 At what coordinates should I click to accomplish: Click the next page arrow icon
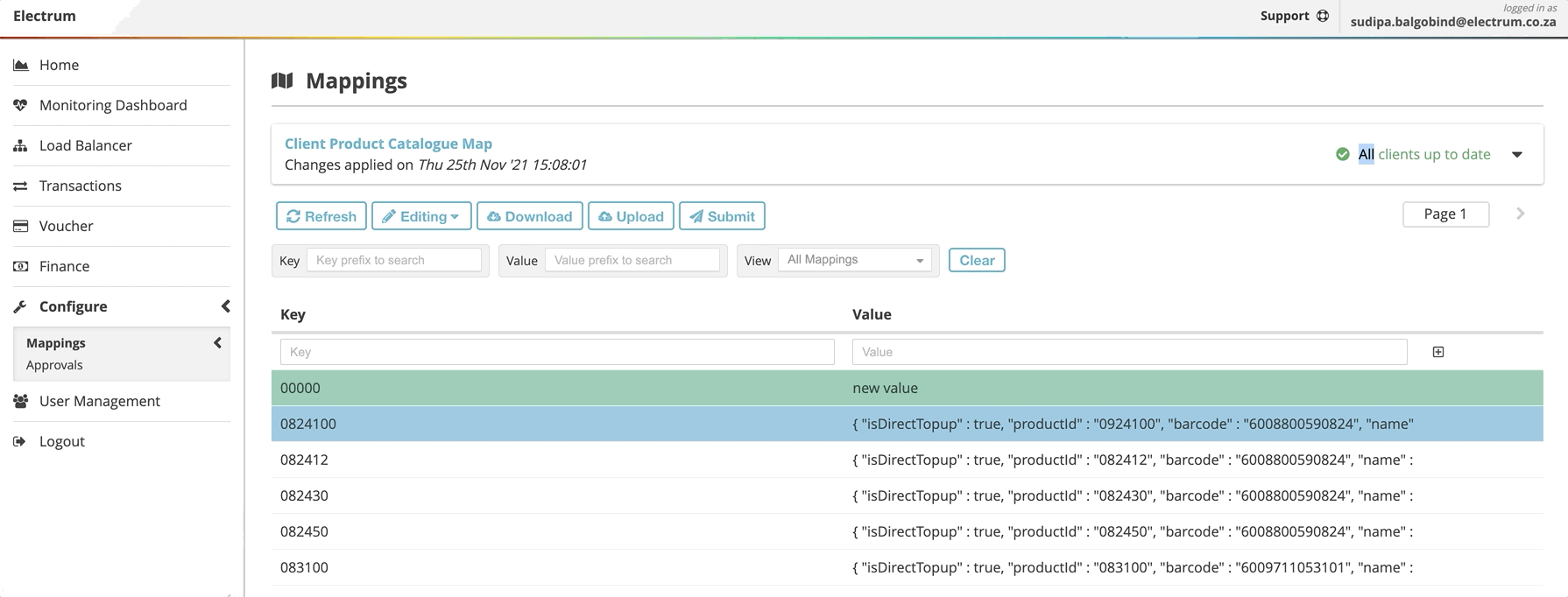click(1521, 214)
